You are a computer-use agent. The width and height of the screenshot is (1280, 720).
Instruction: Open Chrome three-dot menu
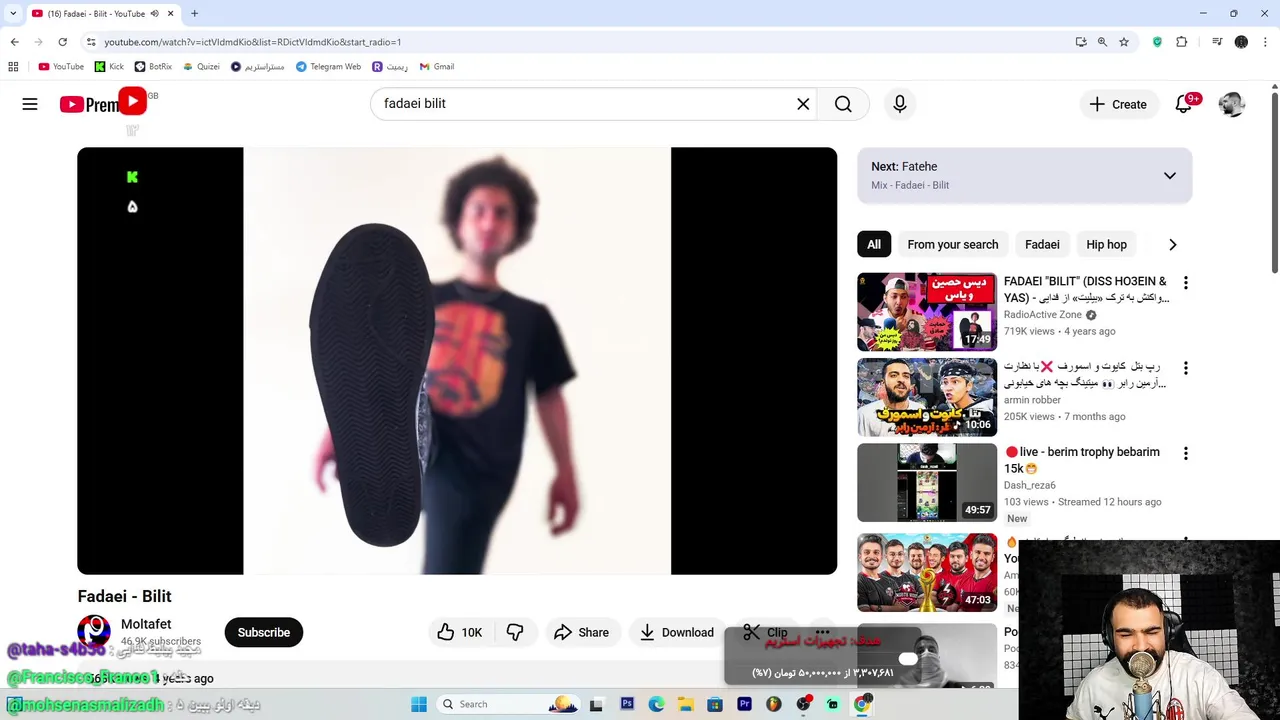click(x=1266, y=42)
